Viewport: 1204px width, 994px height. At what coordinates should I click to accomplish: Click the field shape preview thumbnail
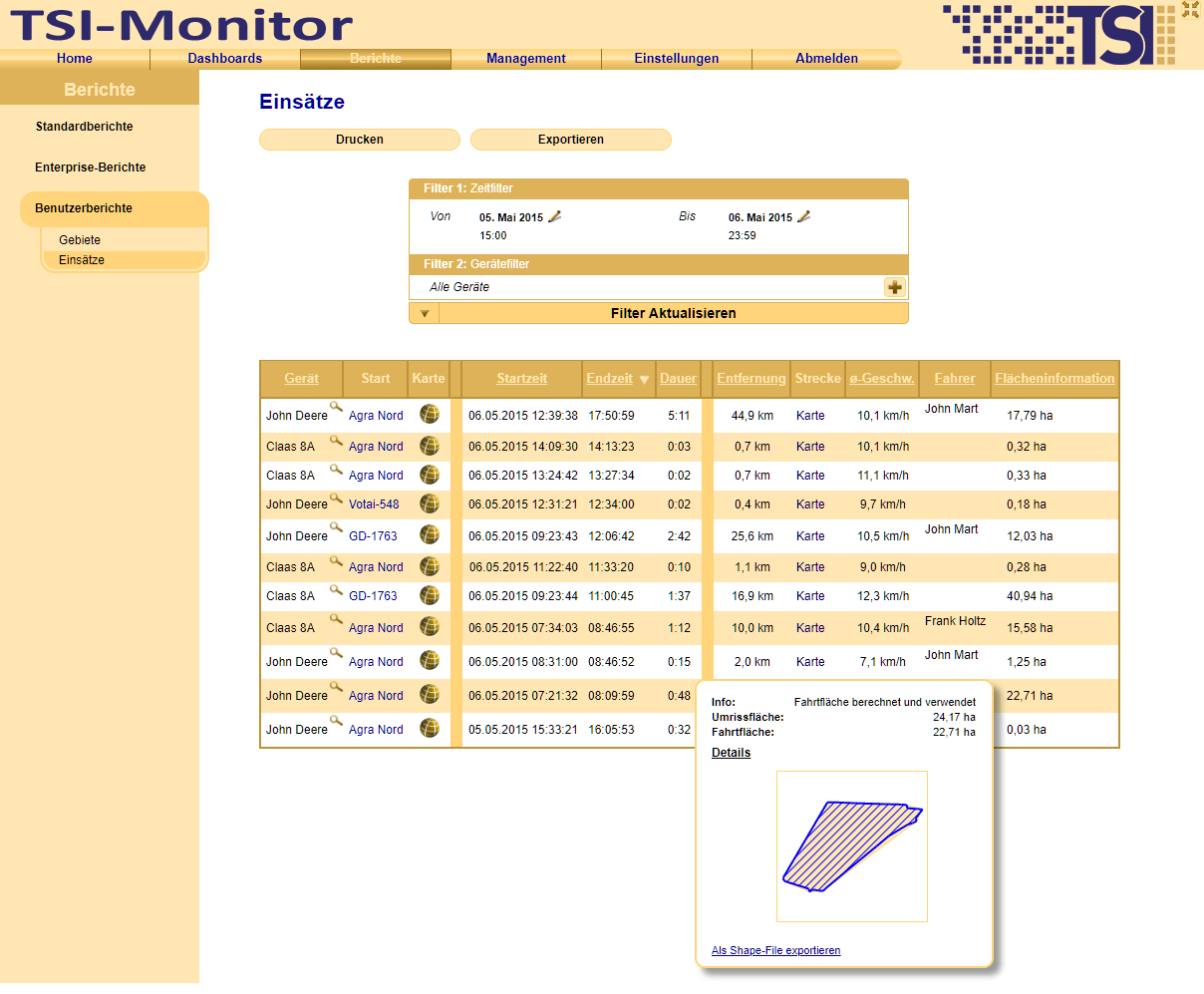coord(851,845)
